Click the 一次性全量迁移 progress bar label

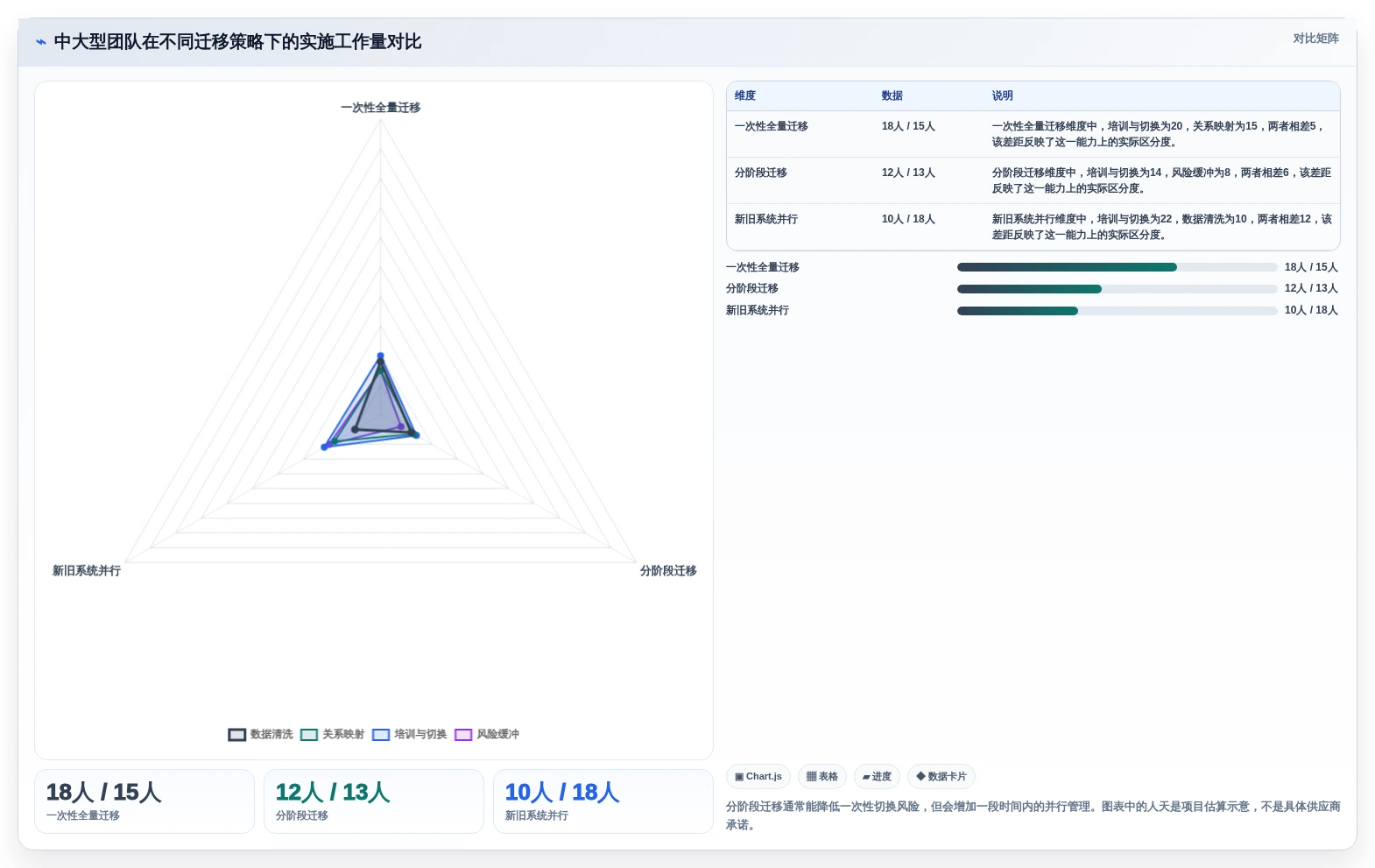coord(763,268)
